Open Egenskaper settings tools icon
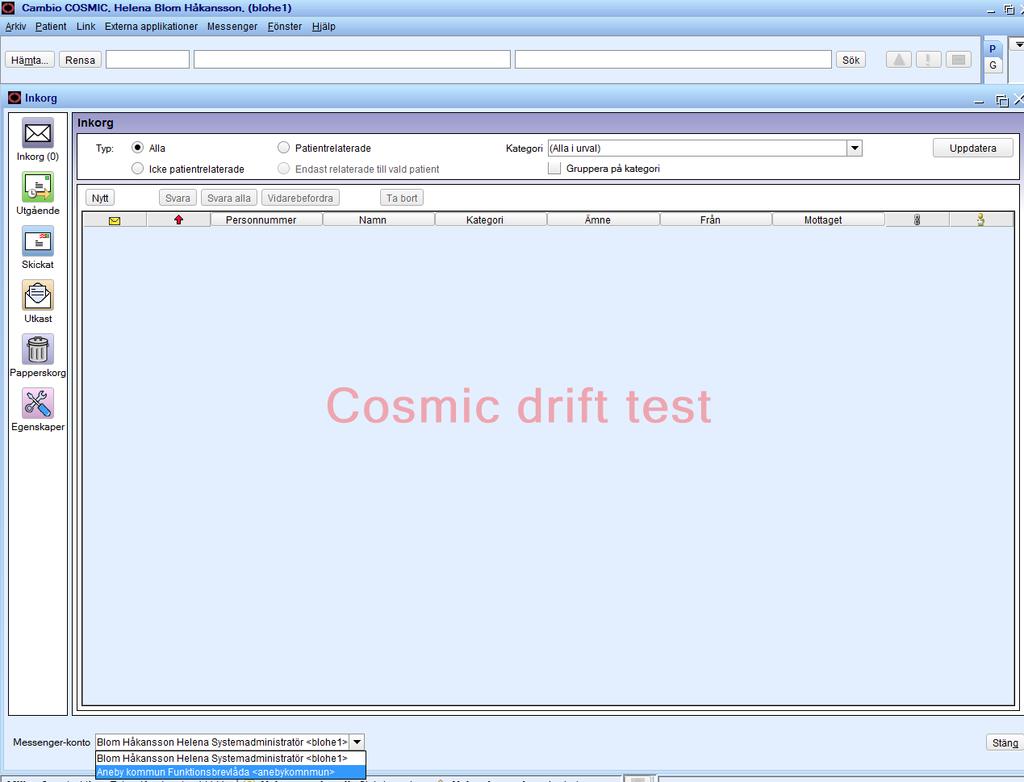The height and width of the screenshot is (782, 1024). pyautogui.click(x=37, y=404)
